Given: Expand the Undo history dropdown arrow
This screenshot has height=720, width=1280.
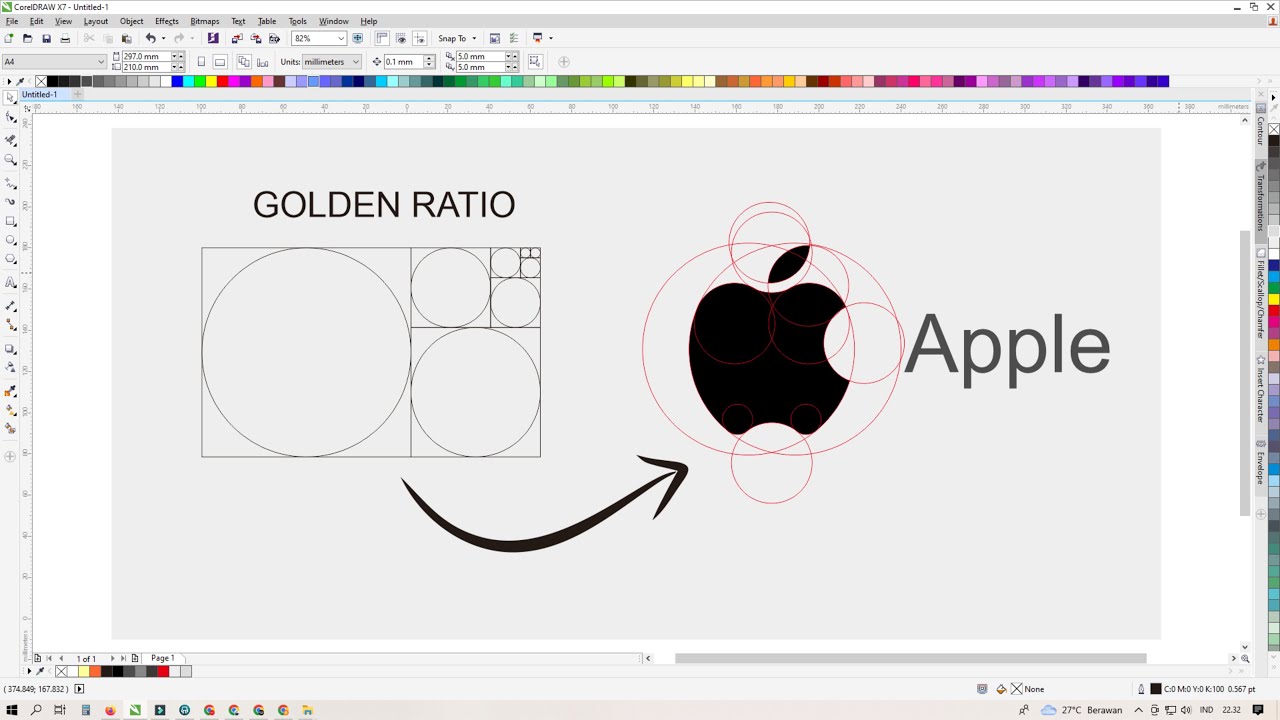Looking at the screenshot, I should (x=163, y=38).
